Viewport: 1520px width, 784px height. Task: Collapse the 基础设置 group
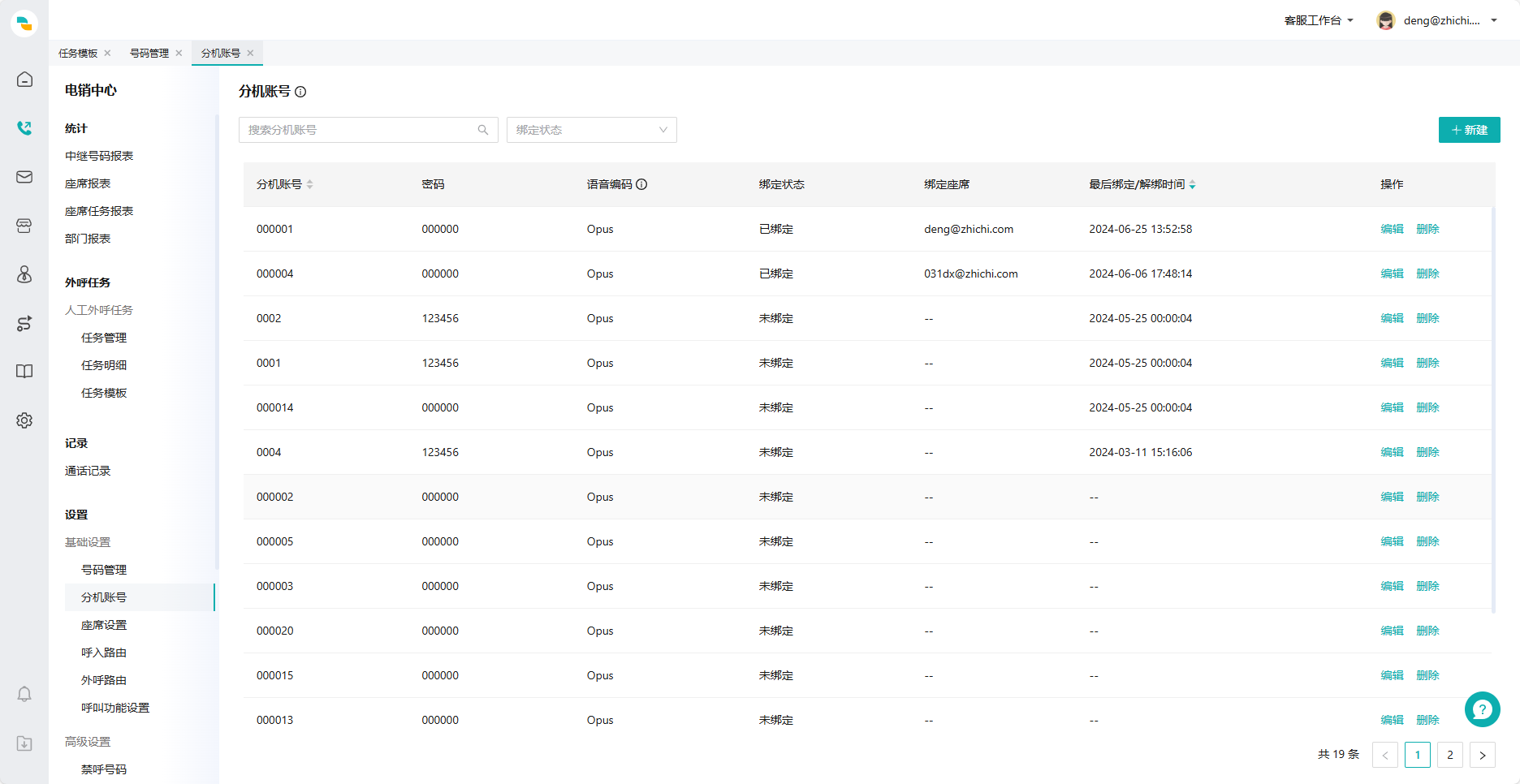(x=88, y=542)
